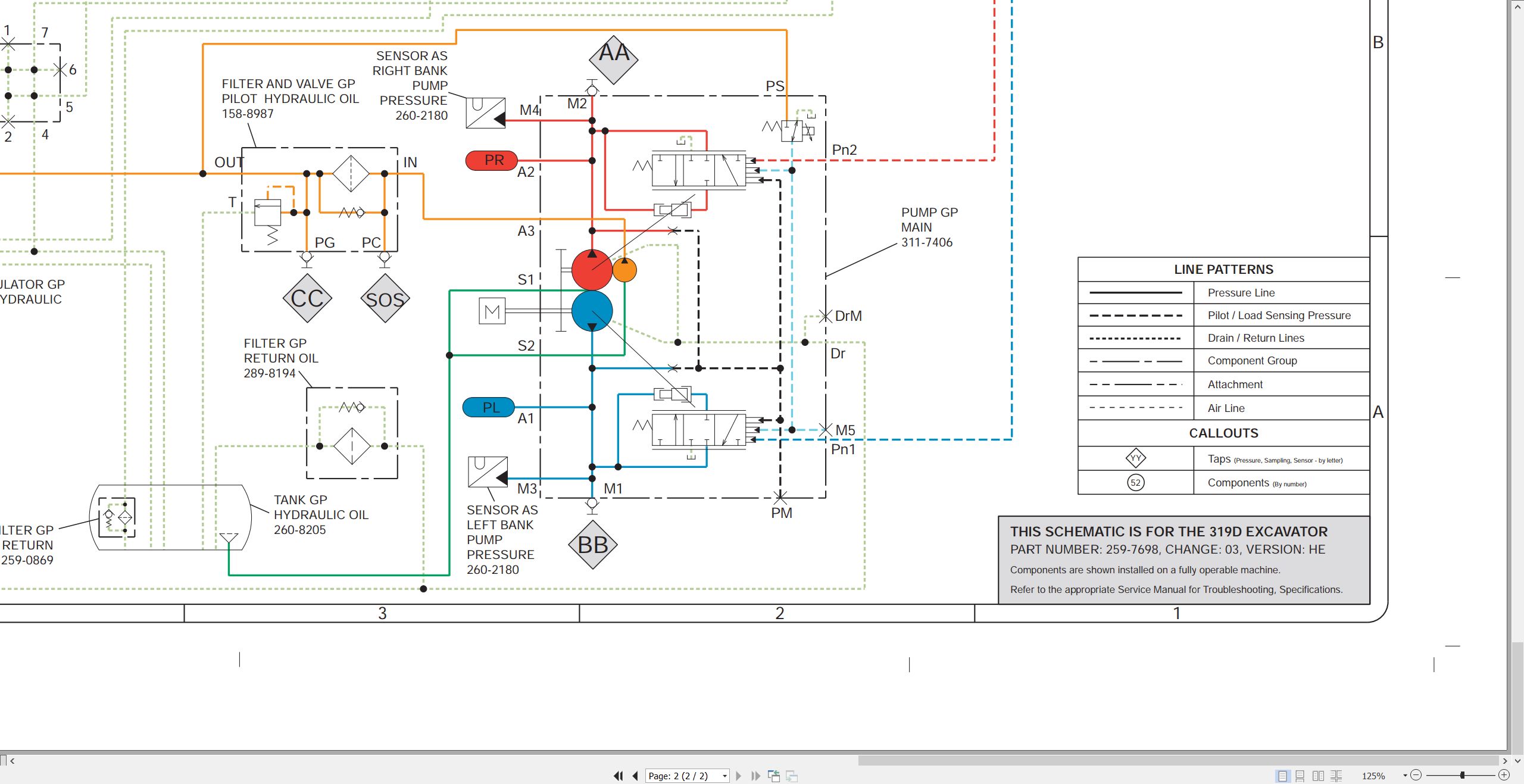
Task: Click 'Pilot / Load Sensing Pressure' legend entry
Action: (1279, 316)
